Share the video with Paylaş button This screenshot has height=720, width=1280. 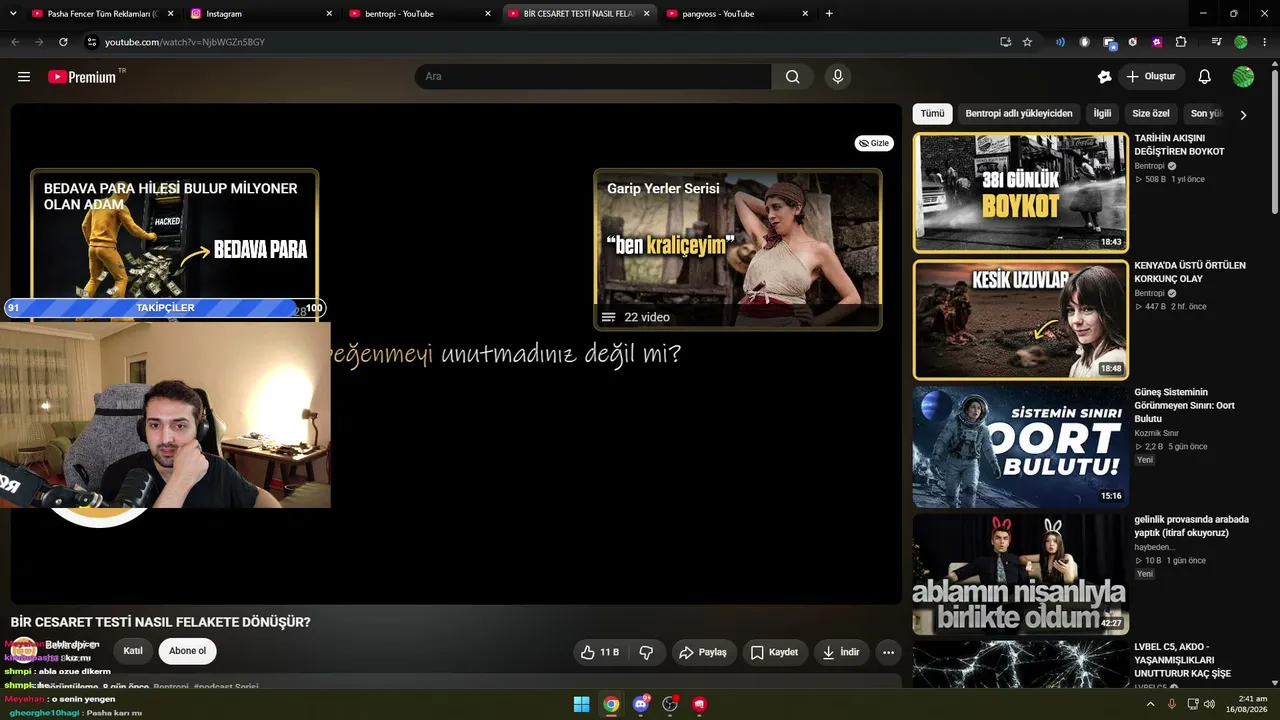coord(703,652)
